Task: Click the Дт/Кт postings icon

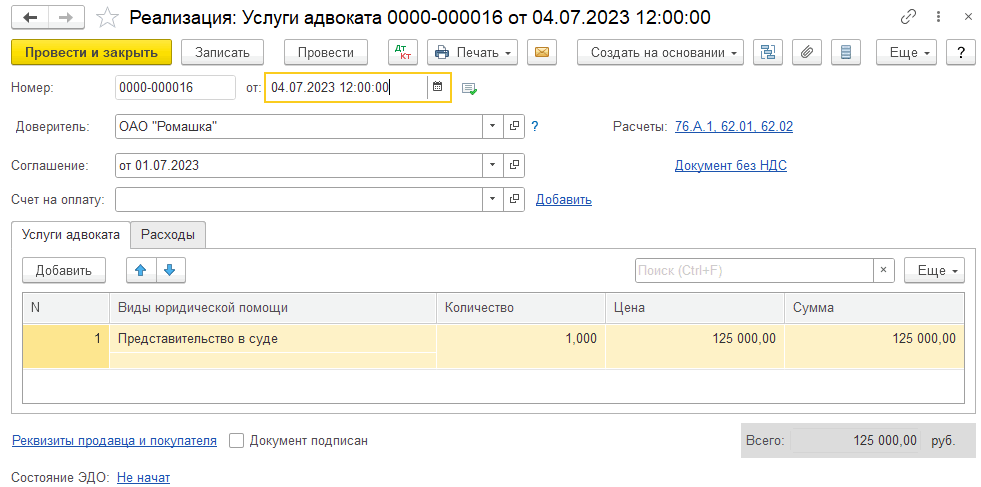Action: point(402,52)
